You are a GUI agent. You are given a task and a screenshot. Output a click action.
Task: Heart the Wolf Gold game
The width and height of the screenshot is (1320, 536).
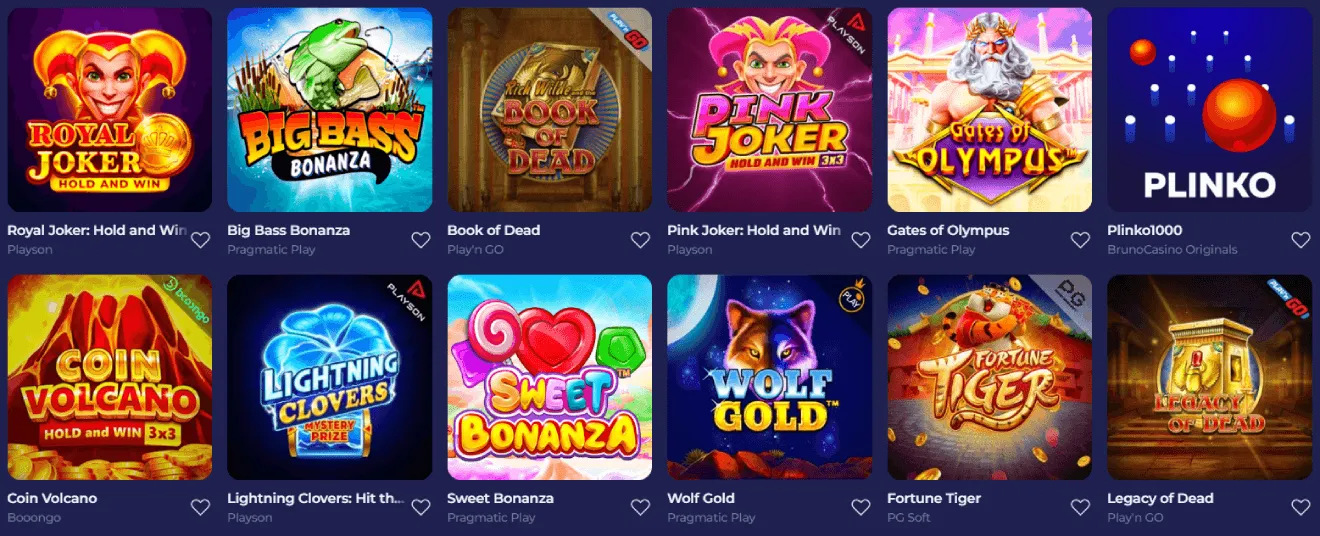(x=860, y=508)
